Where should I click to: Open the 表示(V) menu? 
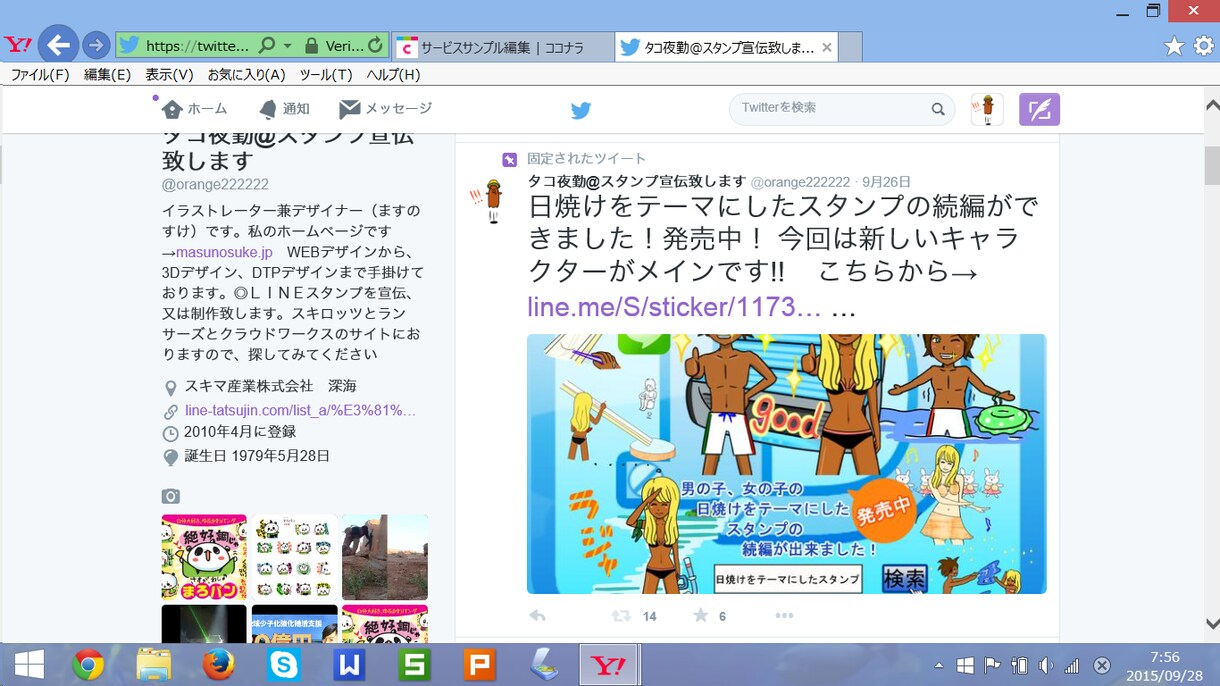(169, 75)
